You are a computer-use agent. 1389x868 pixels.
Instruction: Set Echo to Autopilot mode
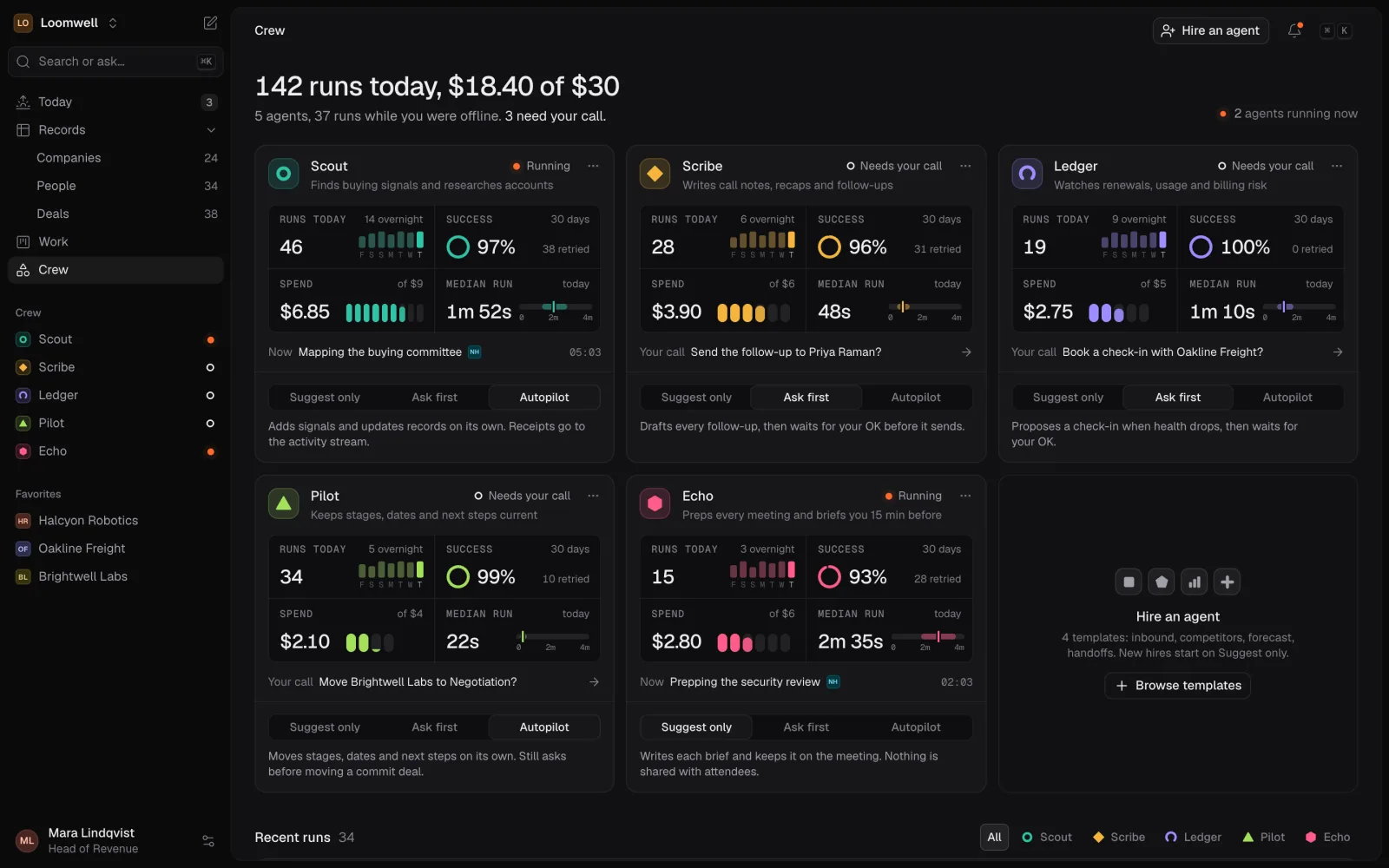916,727
